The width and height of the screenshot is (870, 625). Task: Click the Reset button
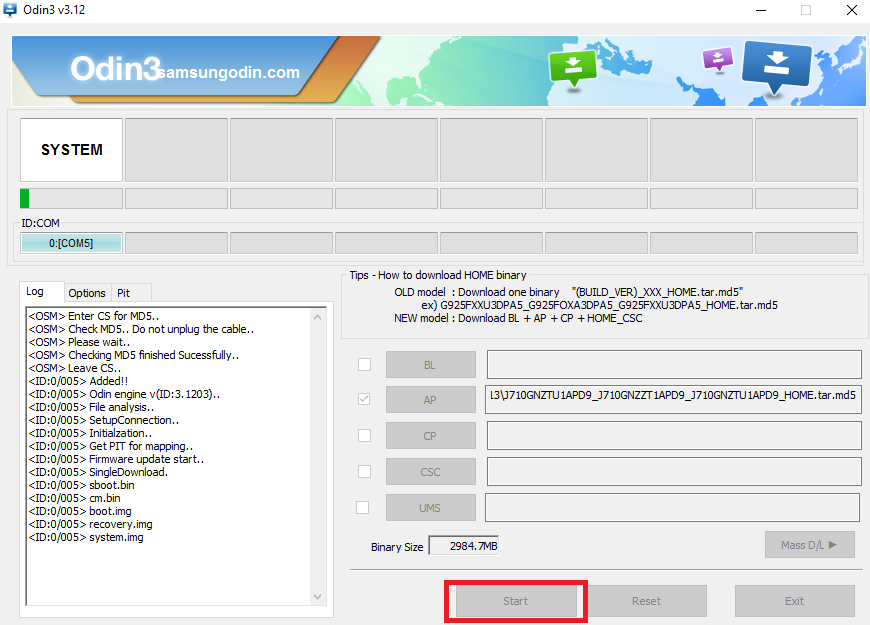point(646,601)
